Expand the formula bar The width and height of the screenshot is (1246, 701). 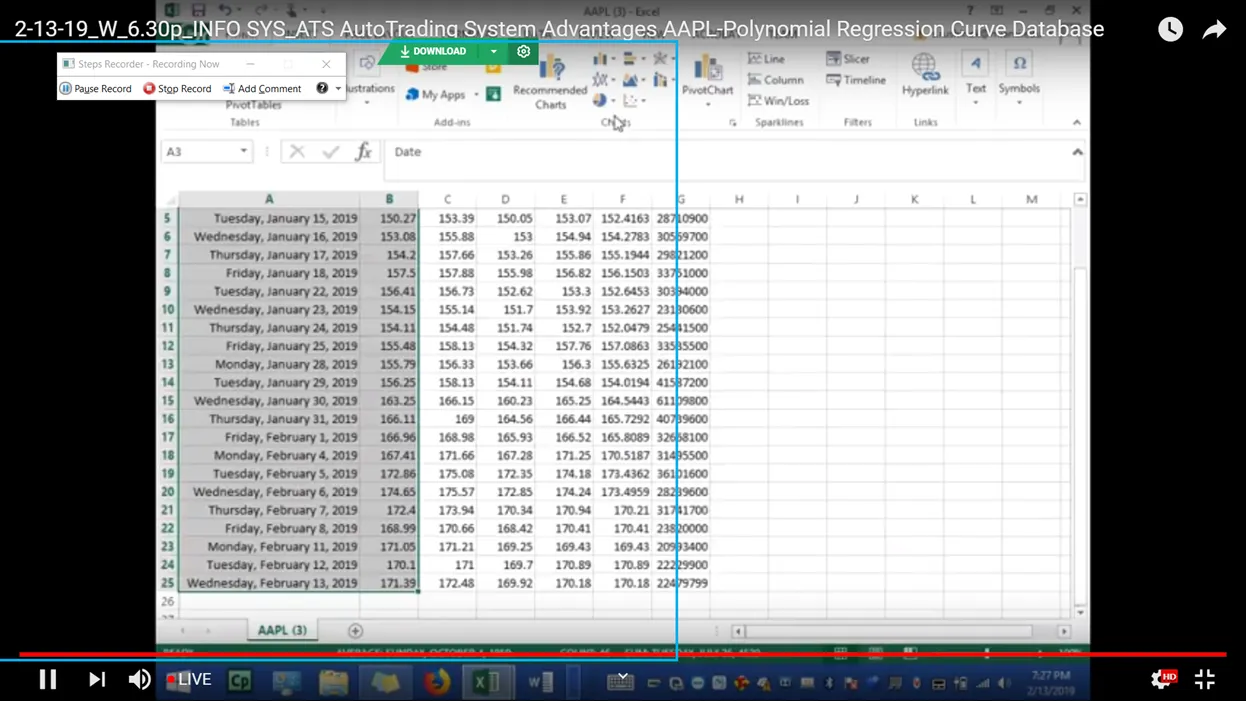point(1077,152)
